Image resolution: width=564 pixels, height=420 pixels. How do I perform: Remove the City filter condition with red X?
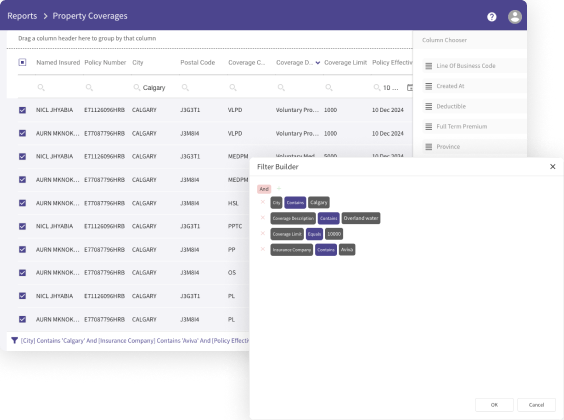click(x=263, y=202)
